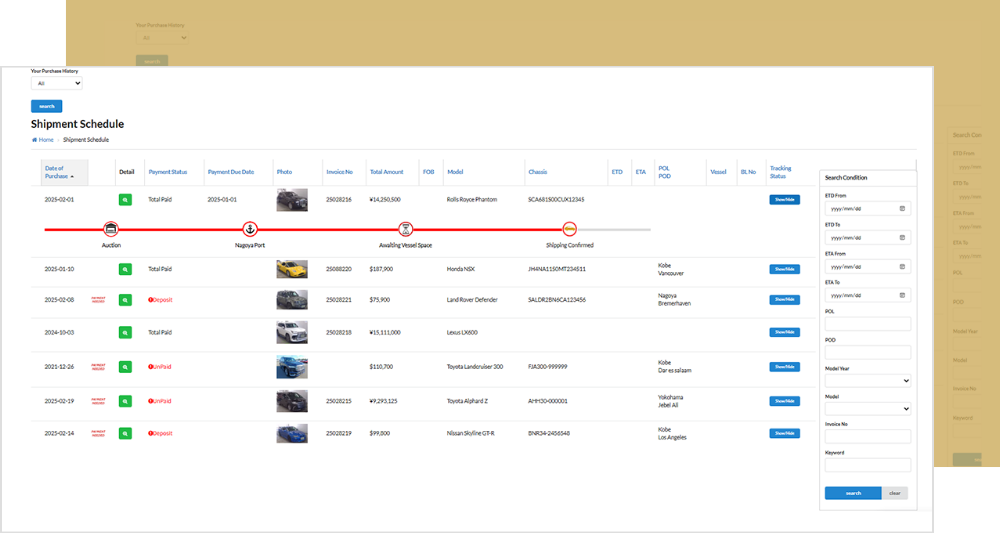Sort by Vessel column header
1000x533 pixels.
tap(718, 172)
